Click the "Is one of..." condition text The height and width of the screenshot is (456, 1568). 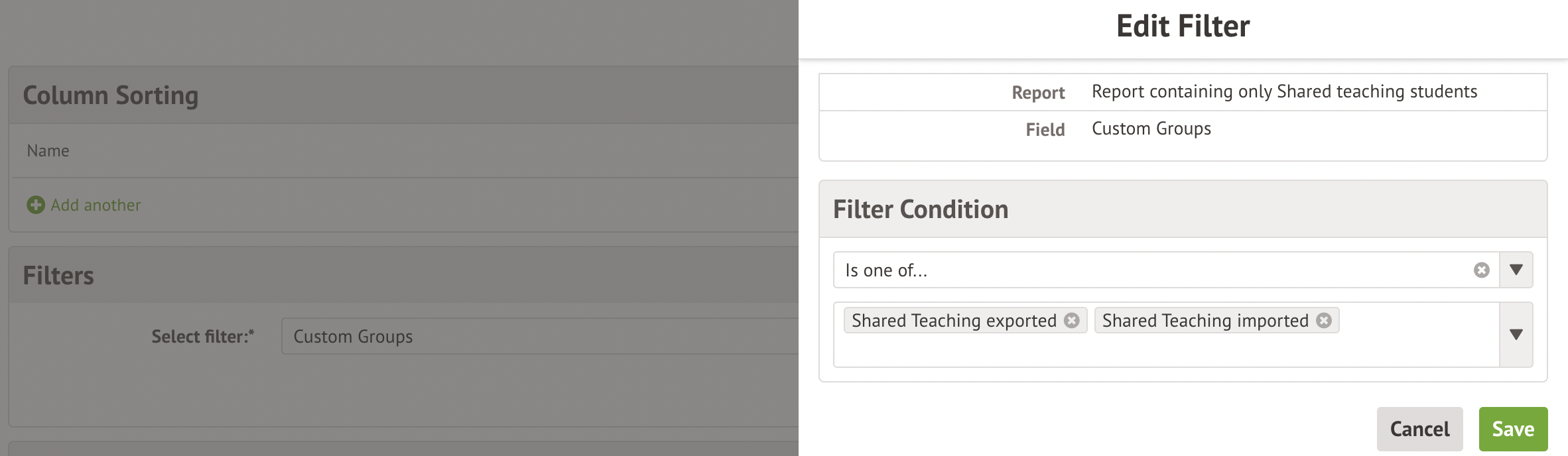click(x=886, y=270)
